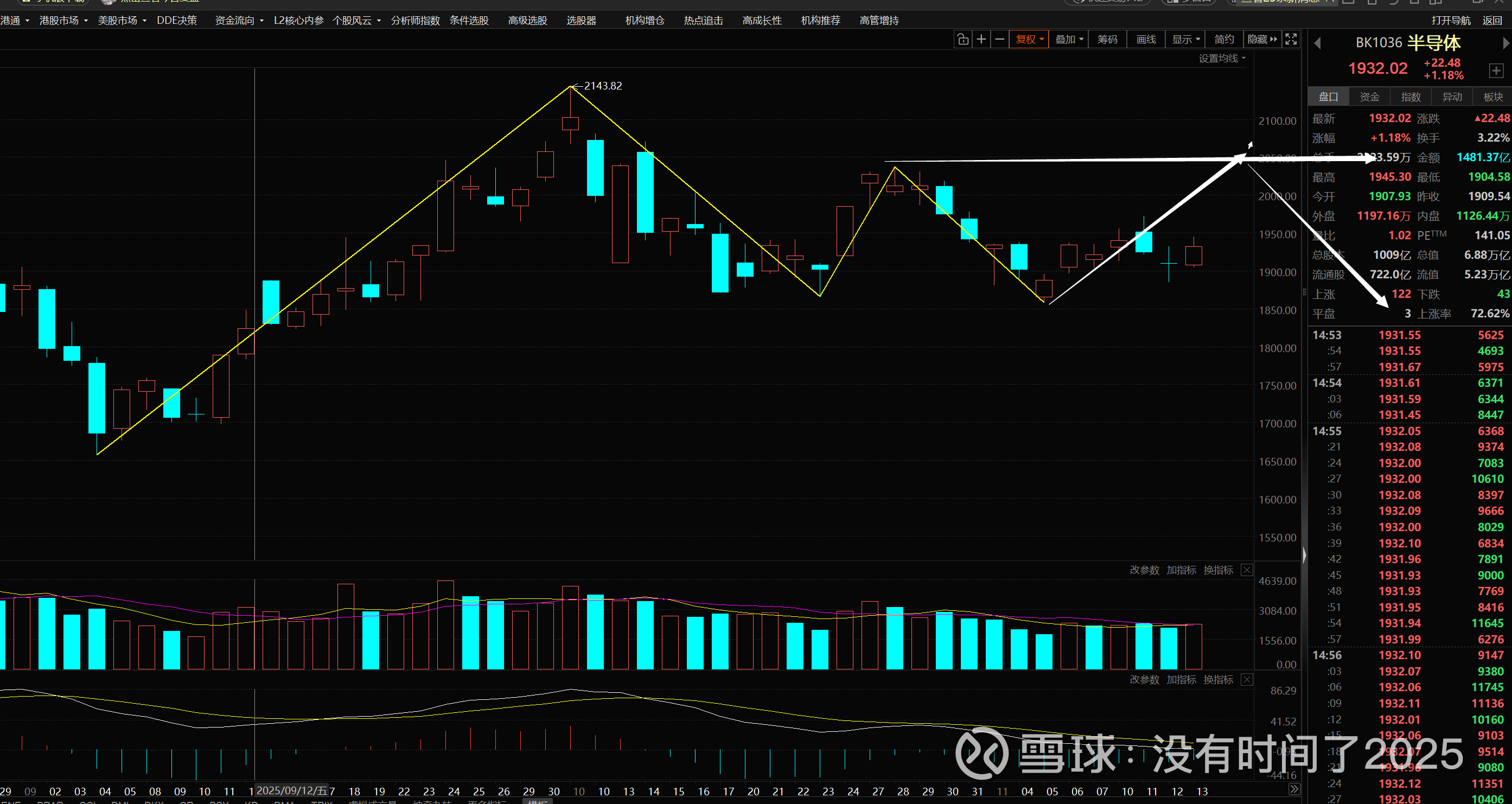Screen dimensions: 1512x804
Task: Open 条件选股 menu item
Action: (469, 21)
